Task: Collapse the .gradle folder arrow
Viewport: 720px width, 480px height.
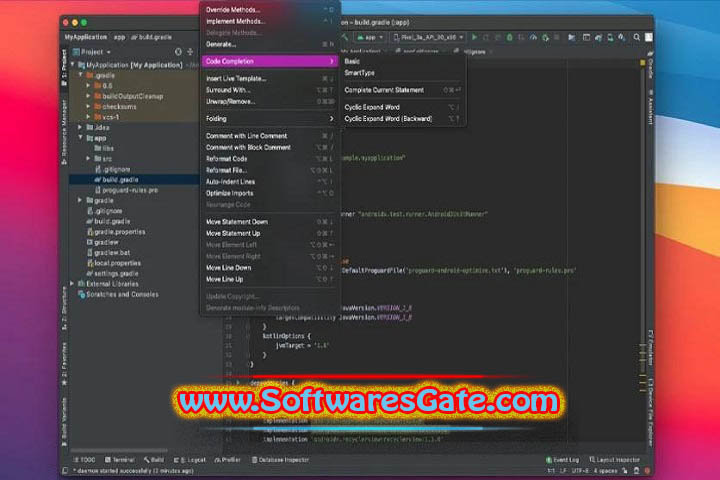Action: pos(81,75)
